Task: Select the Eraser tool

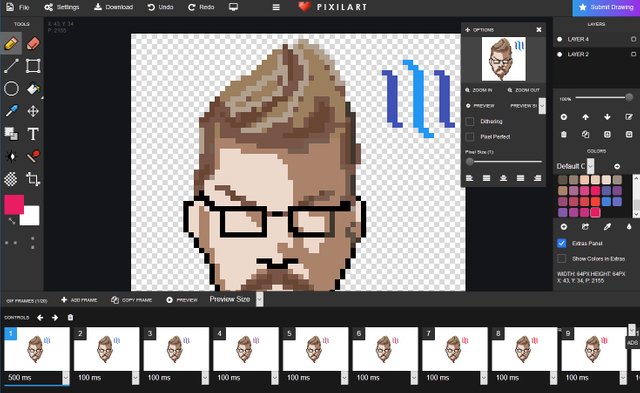Action: [x=33, y=43]
